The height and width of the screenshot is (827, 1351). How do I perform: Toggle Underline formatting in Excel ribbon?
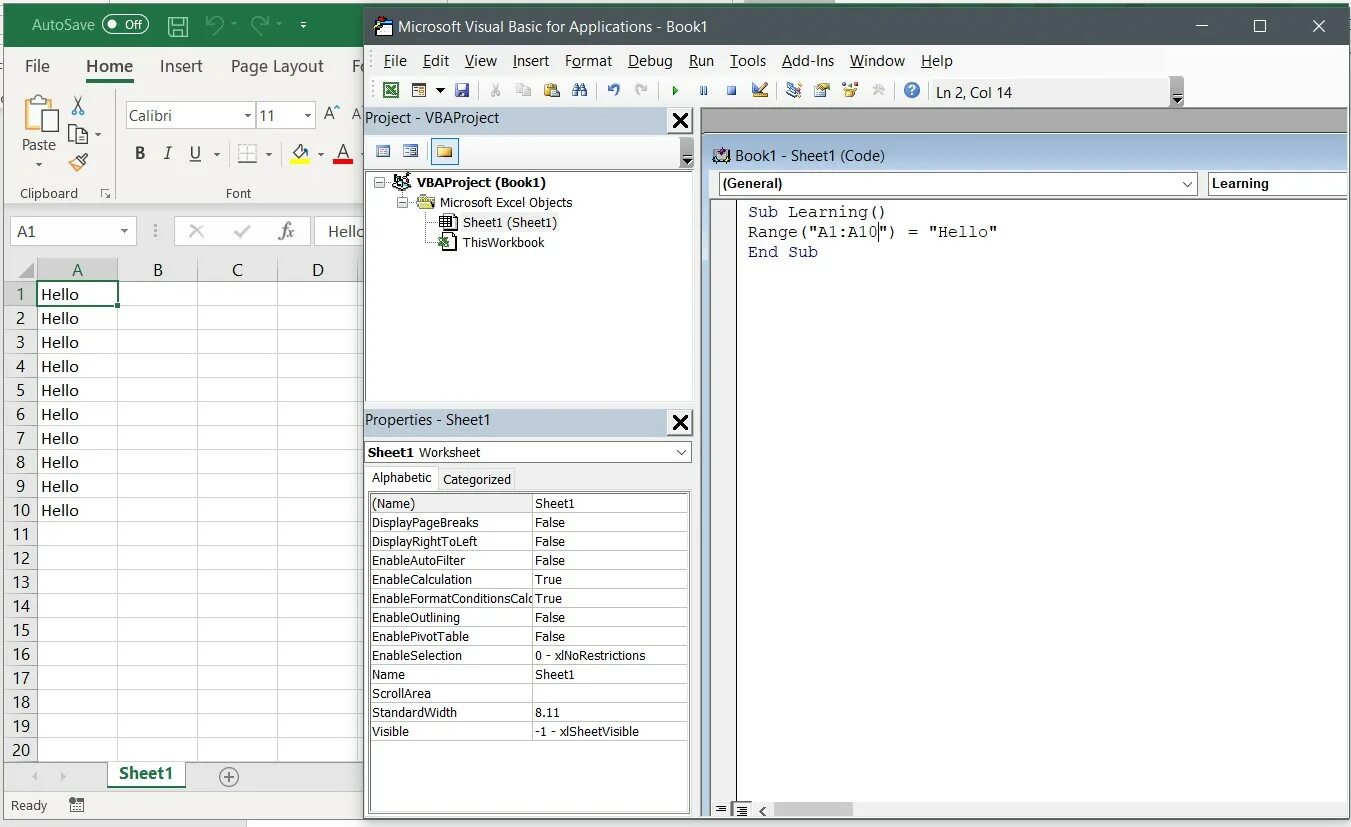195,154
